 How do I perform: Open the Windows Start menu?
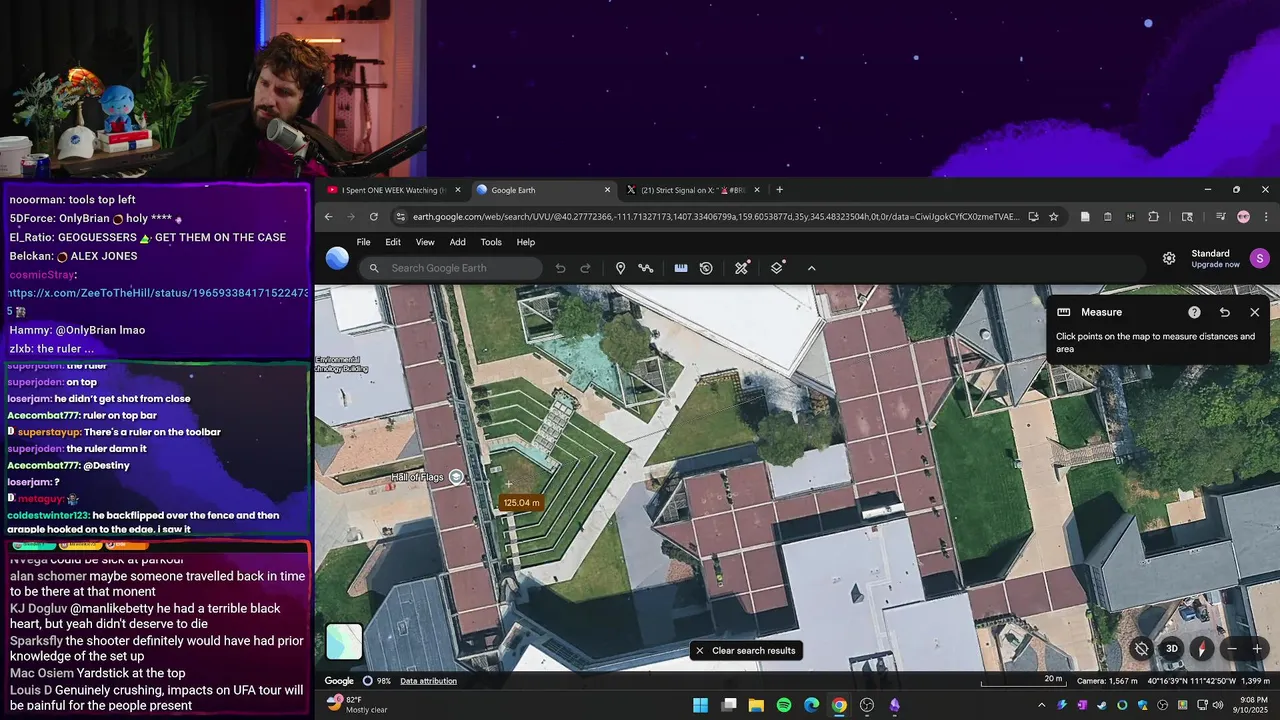click(x=701, y=705)
